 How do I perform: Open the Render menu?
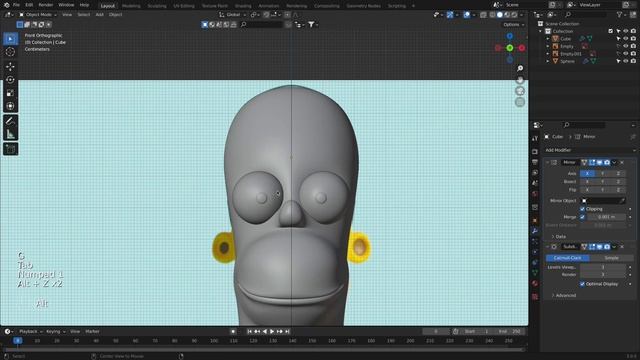point(46,5)
